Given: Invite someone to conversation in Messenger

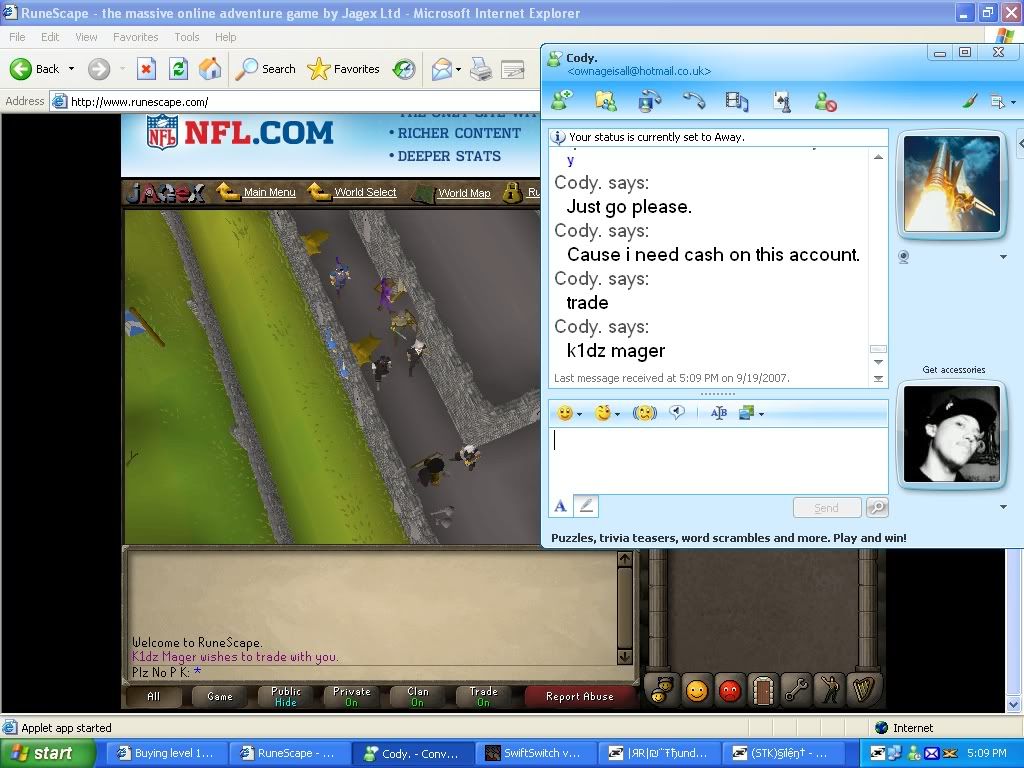Looking at the screenshot, I should tap(562, 101).
